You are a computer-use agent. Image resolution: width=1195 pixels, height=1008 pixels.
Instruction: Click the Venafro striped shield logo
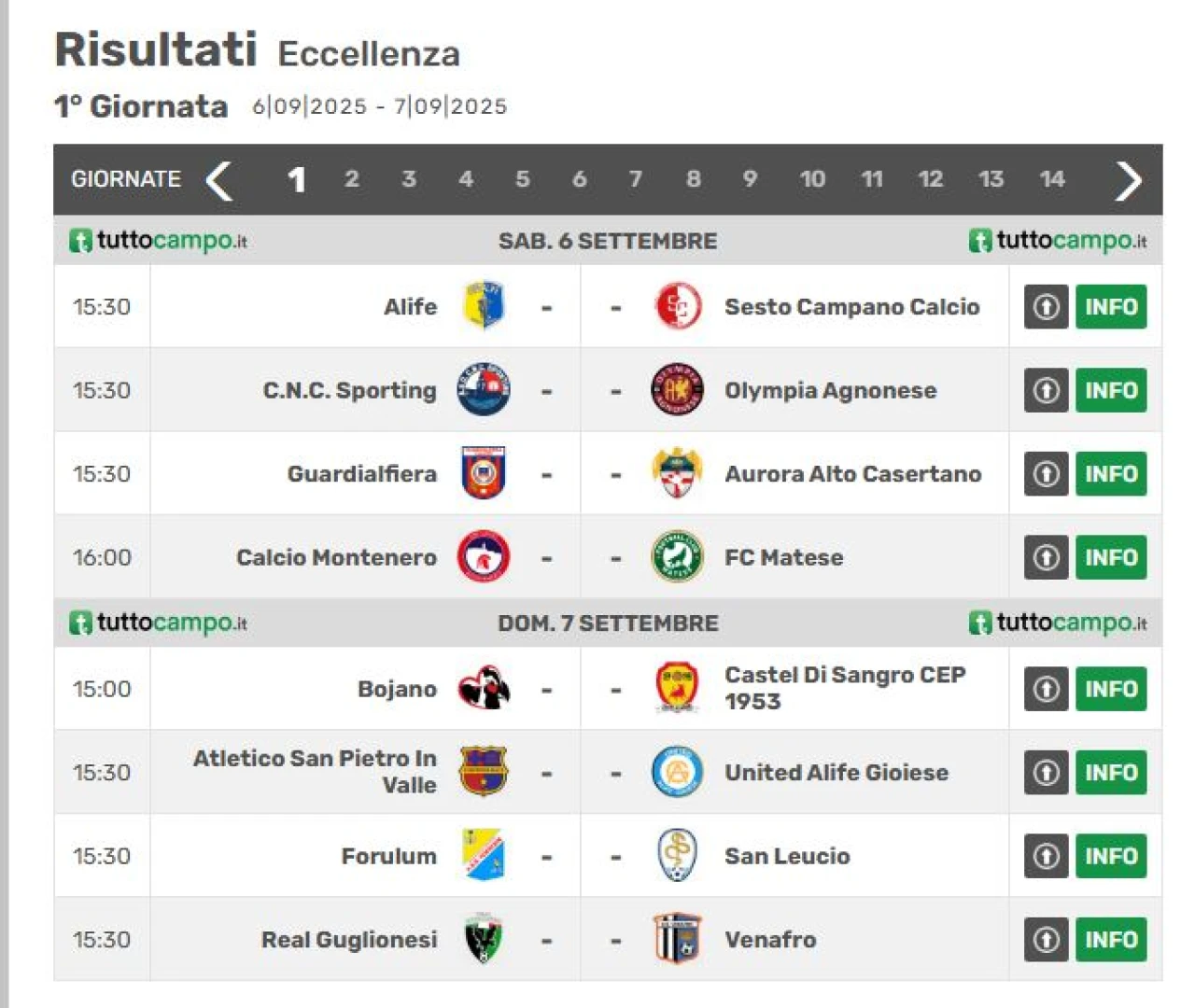[677, 939]
